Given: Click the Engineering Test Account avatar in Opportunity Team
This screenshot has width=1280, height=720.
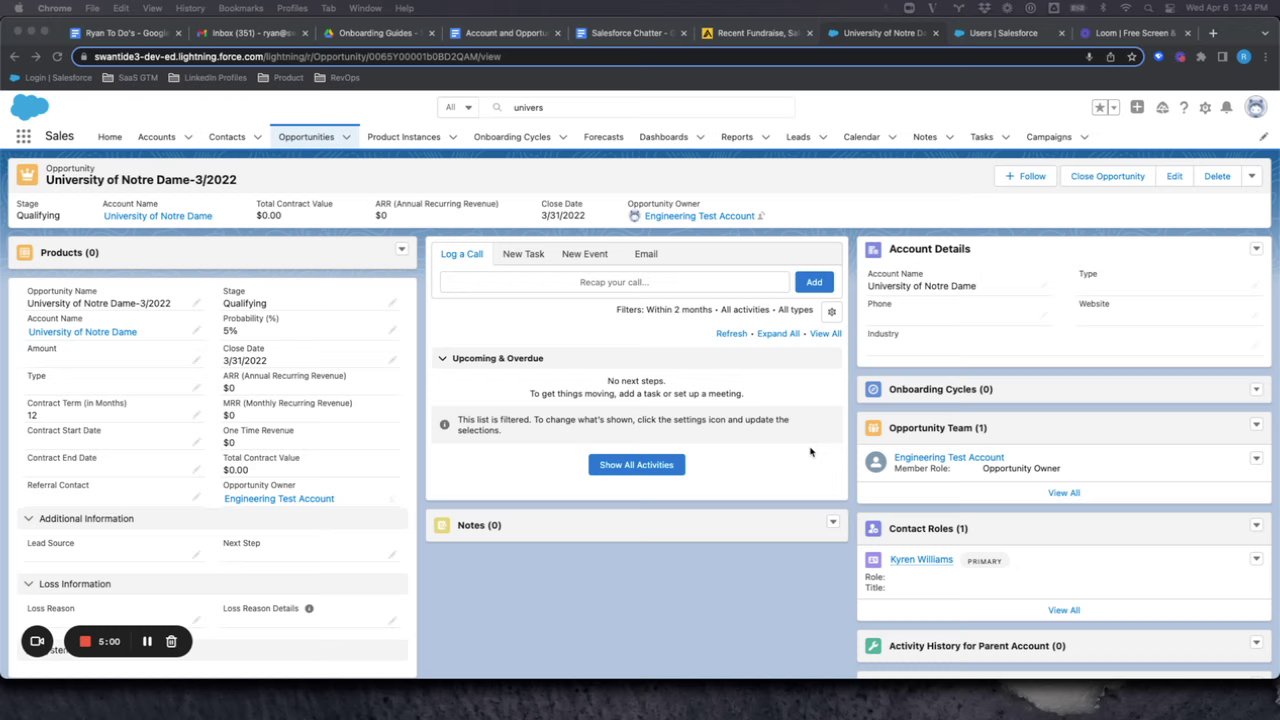Looking at the screenshot, I should tap(876, 462).
